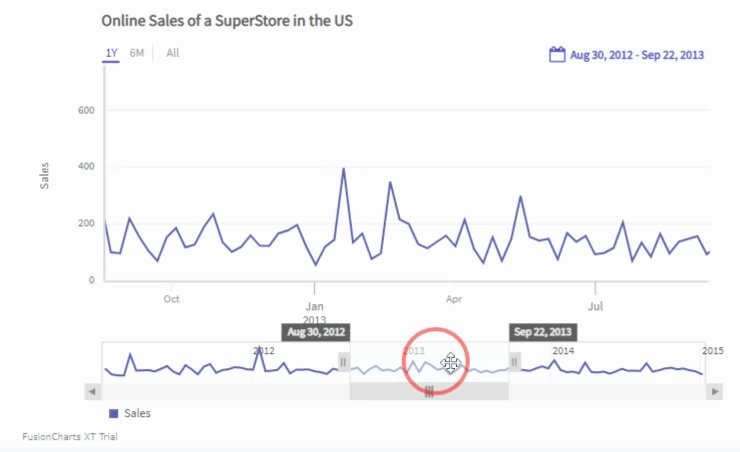Click the left navigator window handle

[x=344, y=361]
